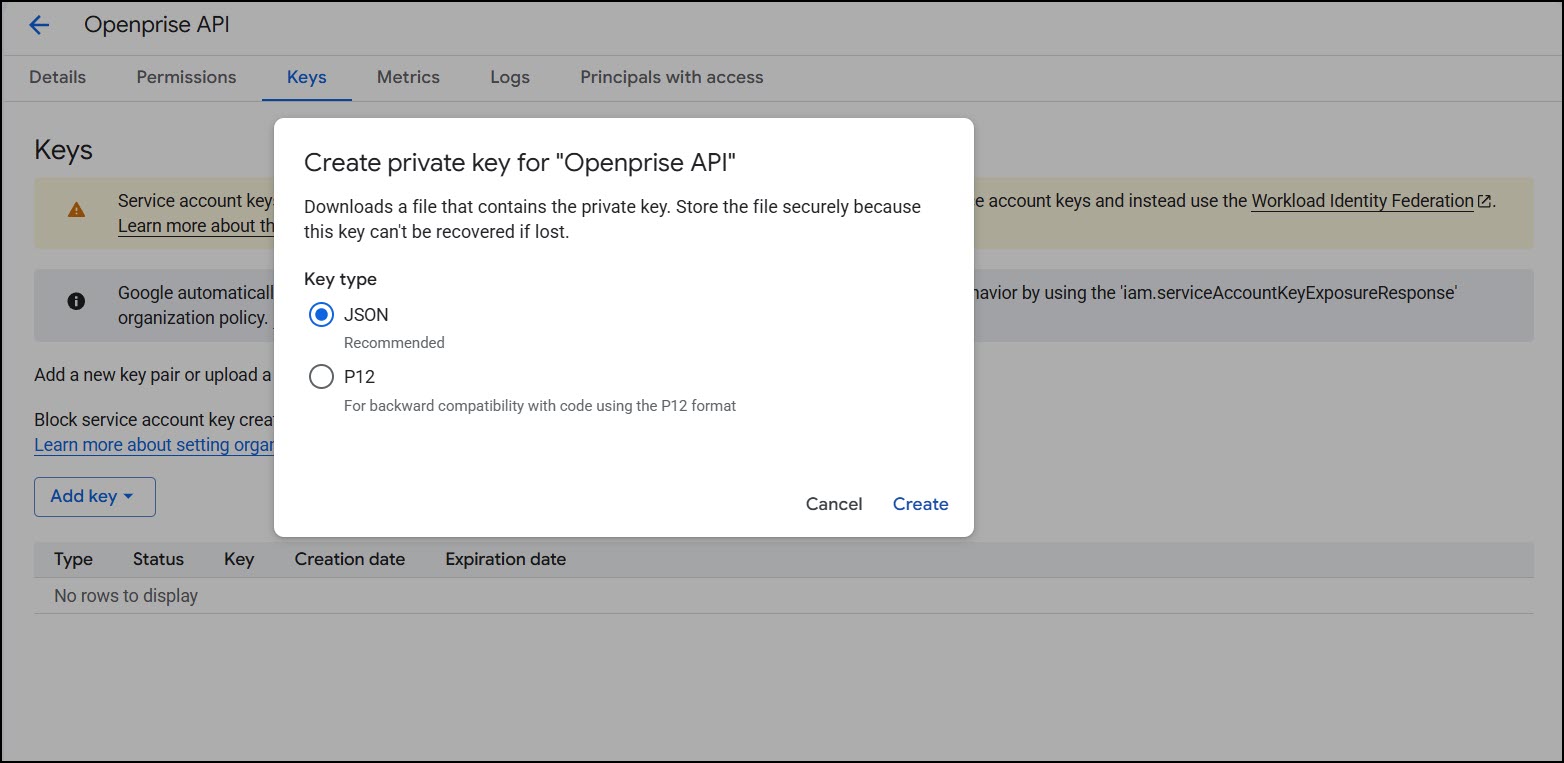This screenshot has width=1564, height=763.
Task: Click the No rows to display text
Action: (x=126, y=596)
